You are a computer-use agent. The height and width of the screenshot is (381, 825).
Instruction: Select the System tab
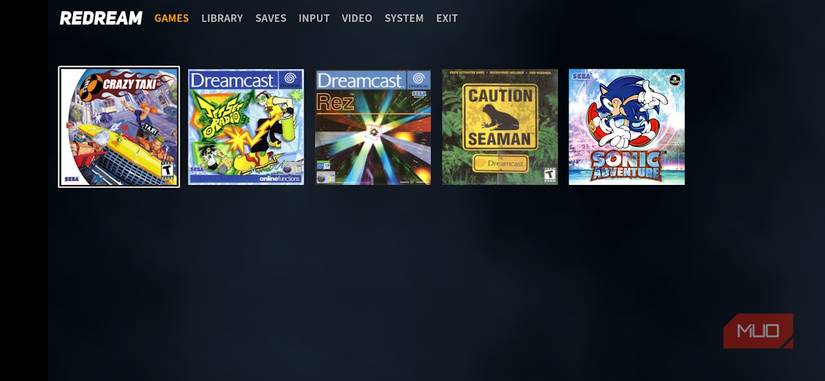[404, 18]
